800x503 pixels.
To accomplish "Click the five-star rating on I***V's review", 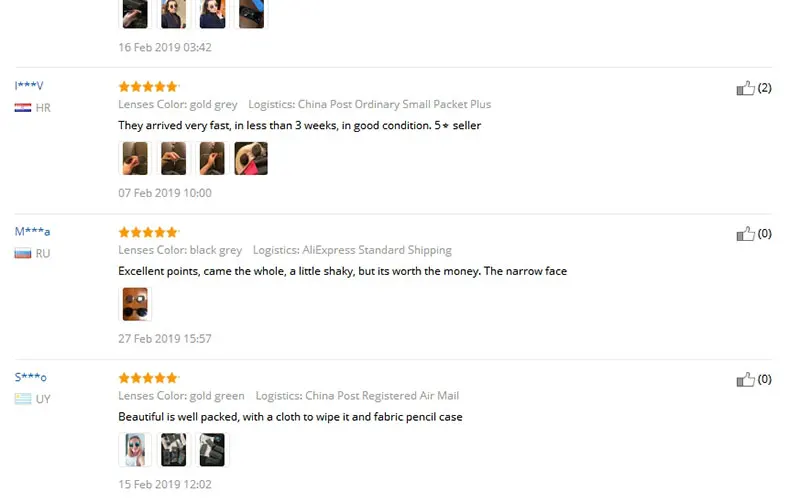I will point(148,87).
